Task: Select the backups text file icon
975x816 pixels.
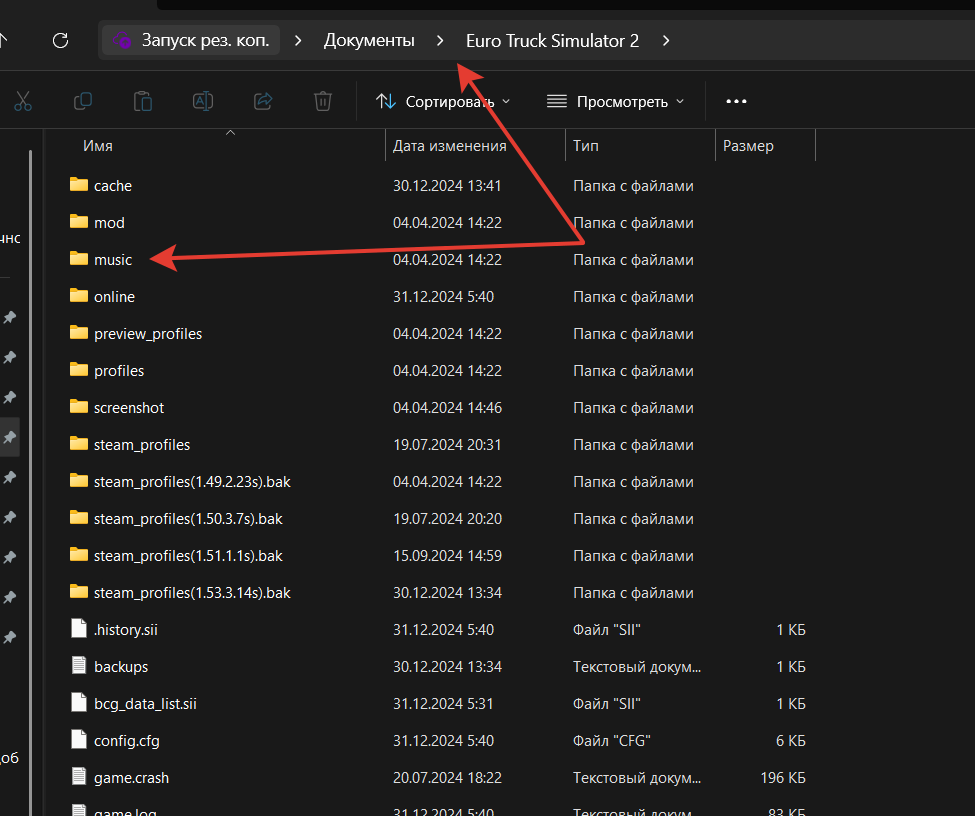Action: (x=79, y=665)
